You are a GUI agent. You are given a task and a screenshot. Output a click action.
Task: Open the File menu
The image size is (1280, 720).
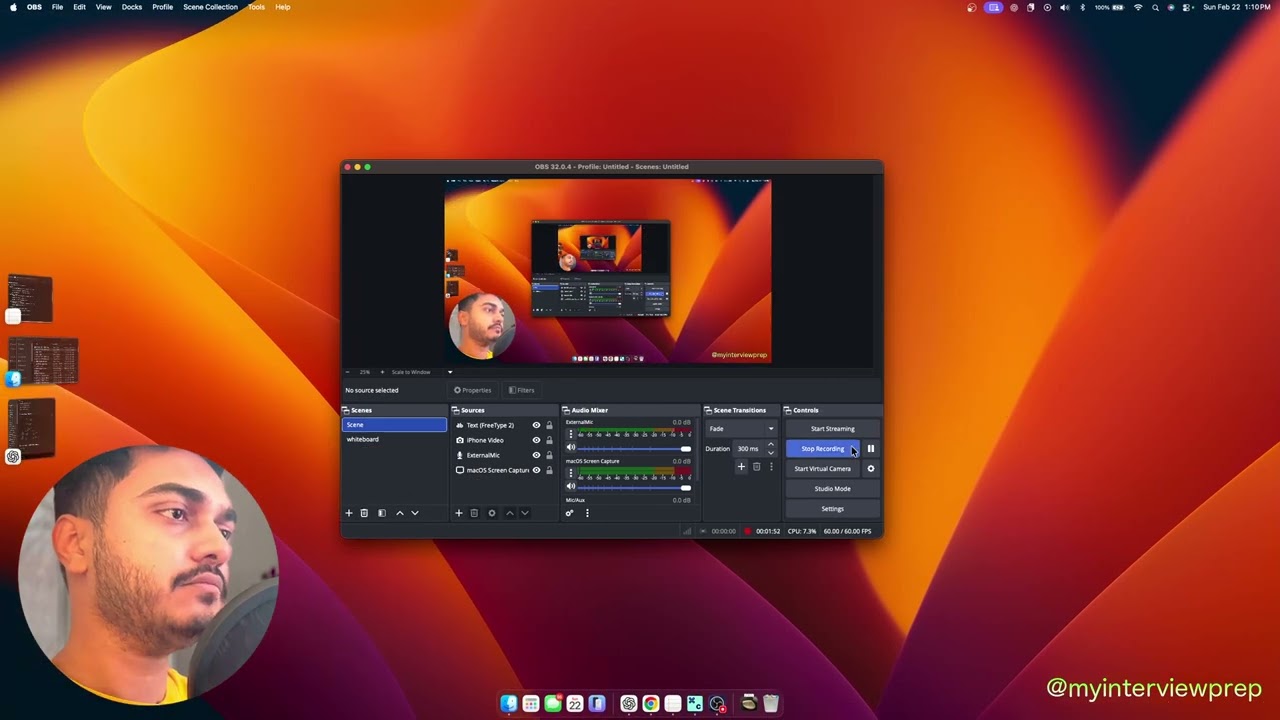(57, 7)
